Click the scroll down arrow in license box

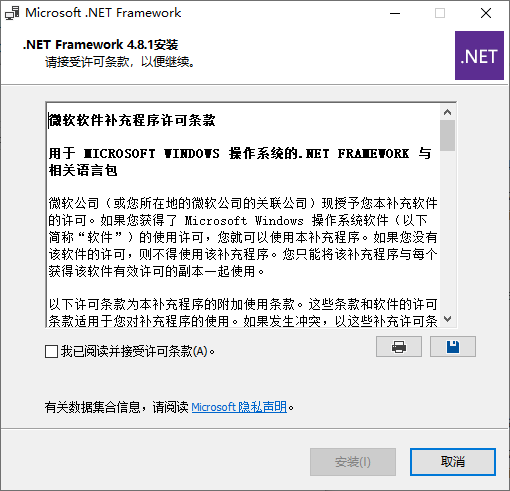[448, 319]
